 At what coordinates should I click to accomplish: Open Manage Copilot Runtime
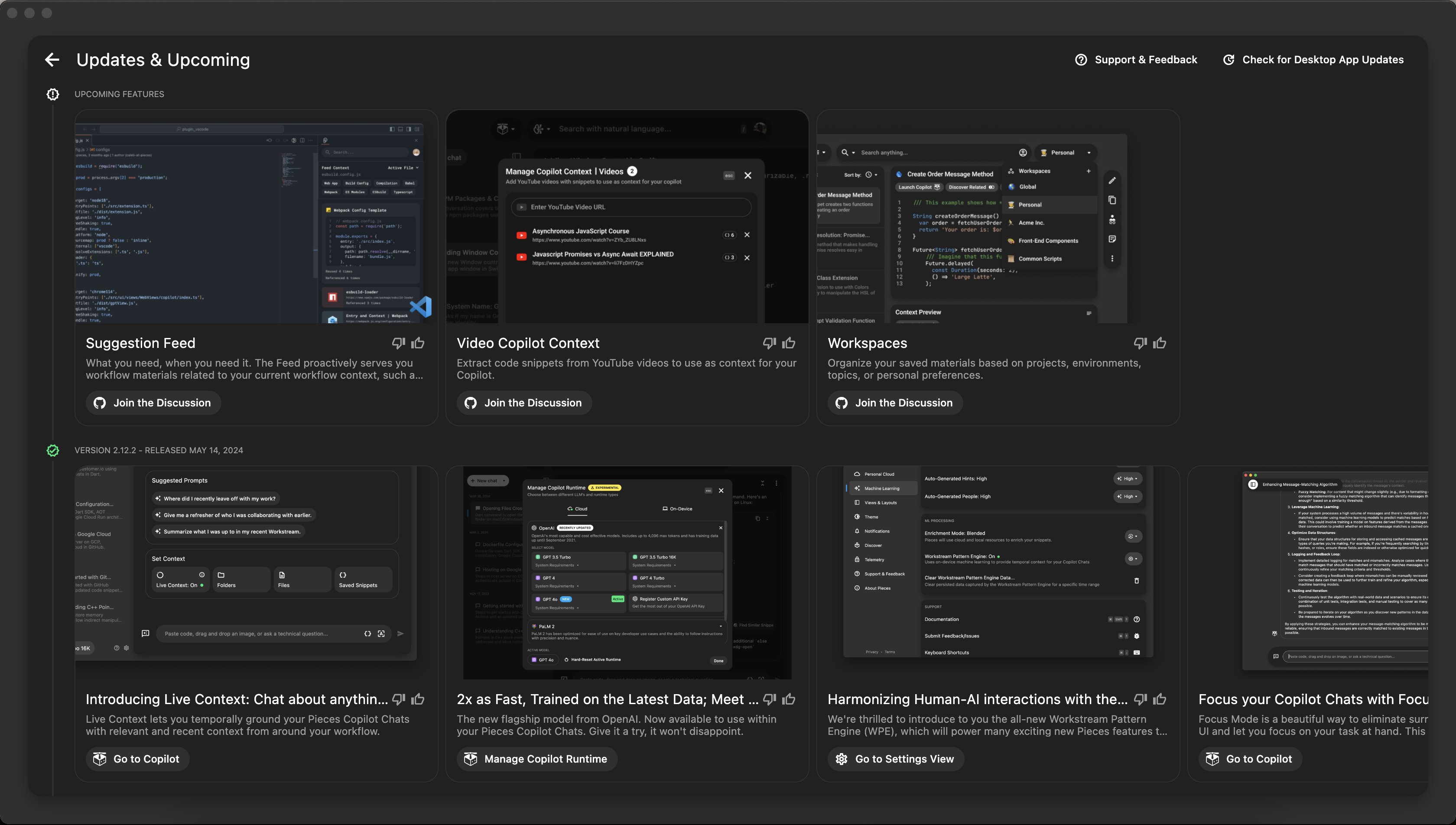(x=536, y=759)
